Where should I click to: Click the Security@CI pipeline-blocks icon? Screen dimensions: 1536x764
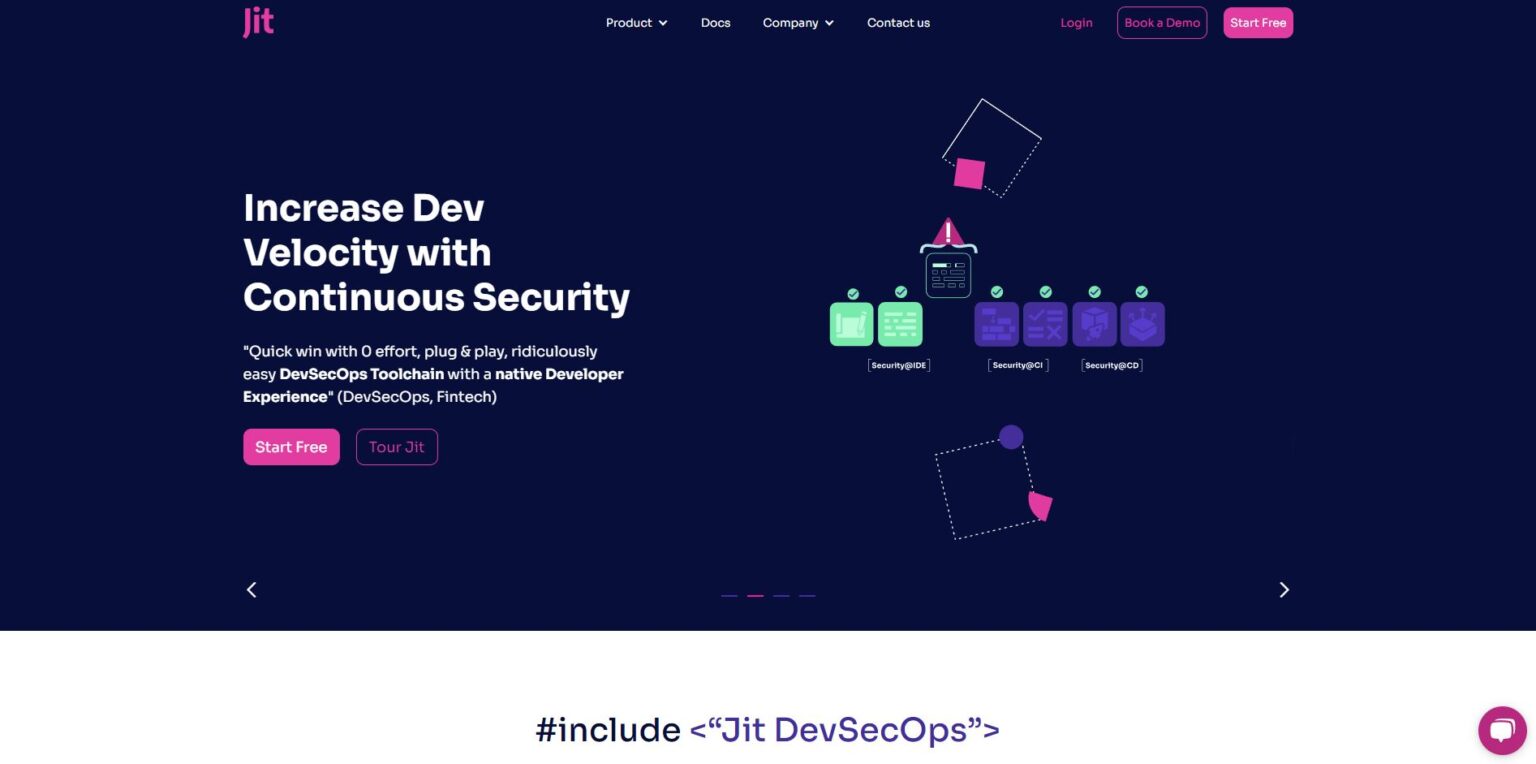tap(996, 324)
